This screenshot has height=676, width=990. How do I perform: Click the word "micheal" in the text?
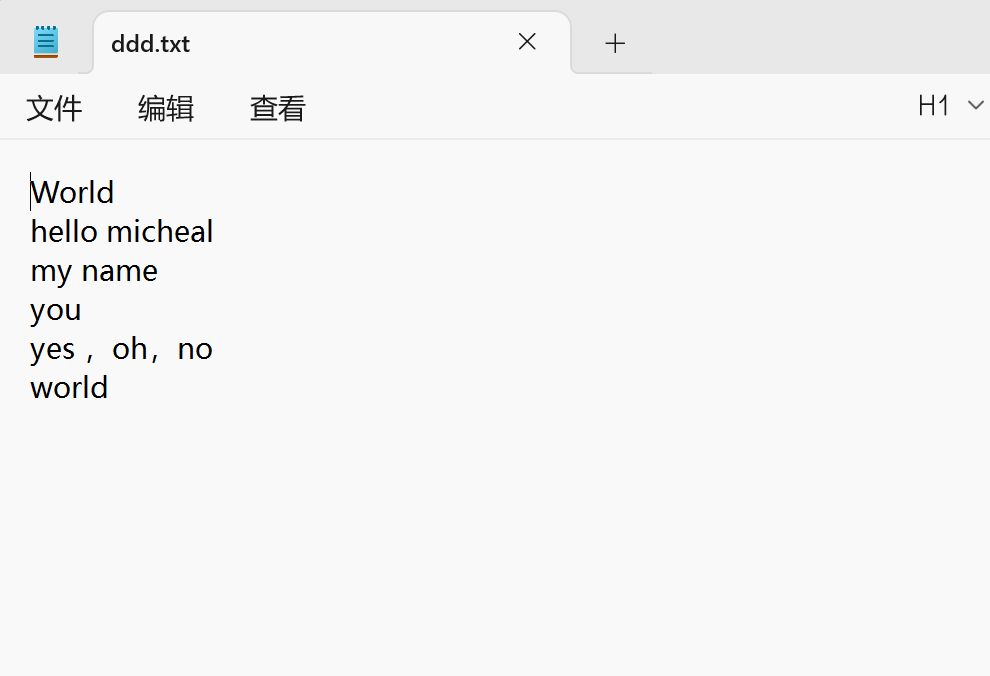point(160,232)
